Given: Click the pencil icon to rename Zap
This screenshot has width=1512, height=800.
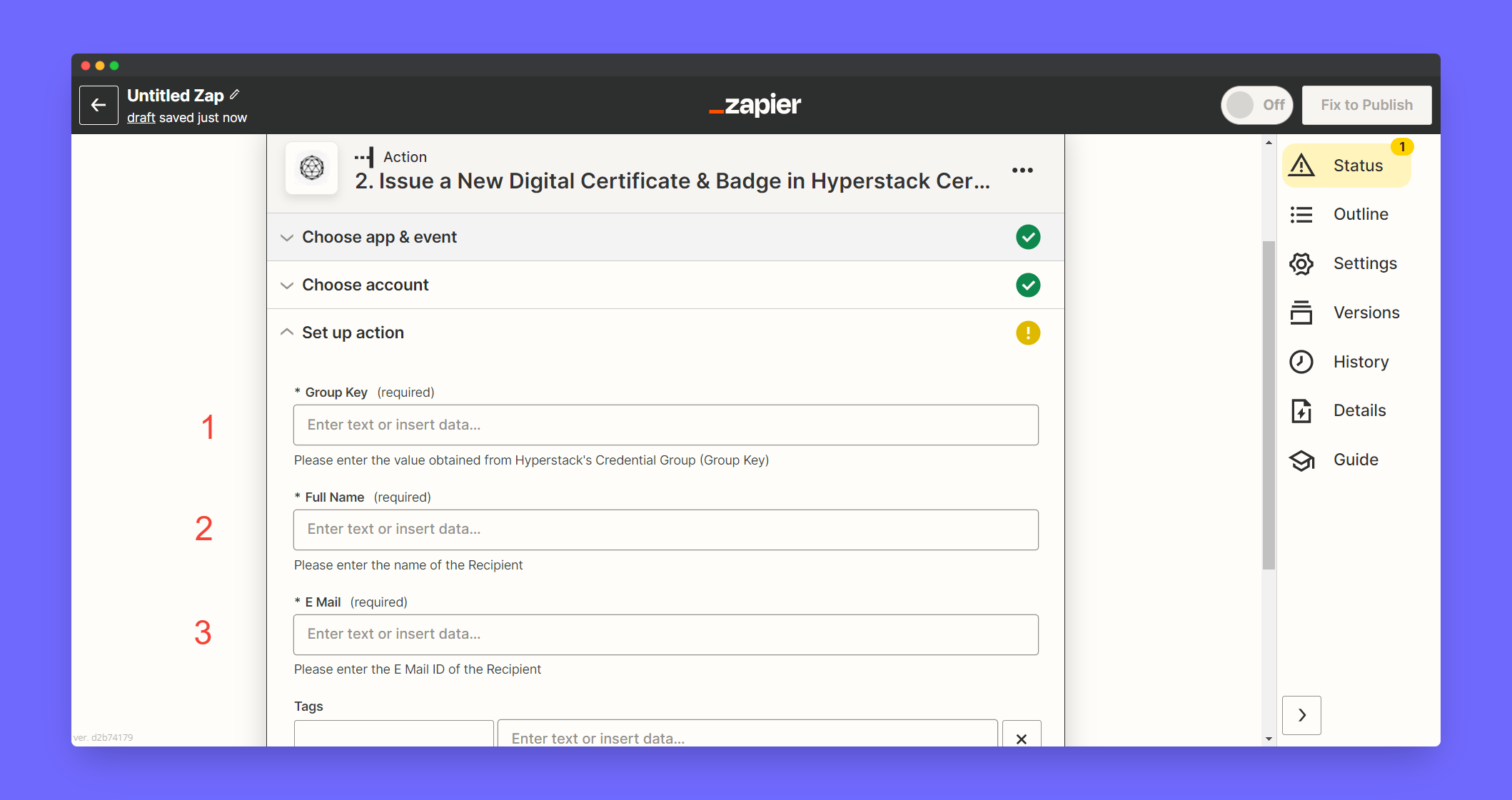Looking at the screenshot, I should click(235, 94).
